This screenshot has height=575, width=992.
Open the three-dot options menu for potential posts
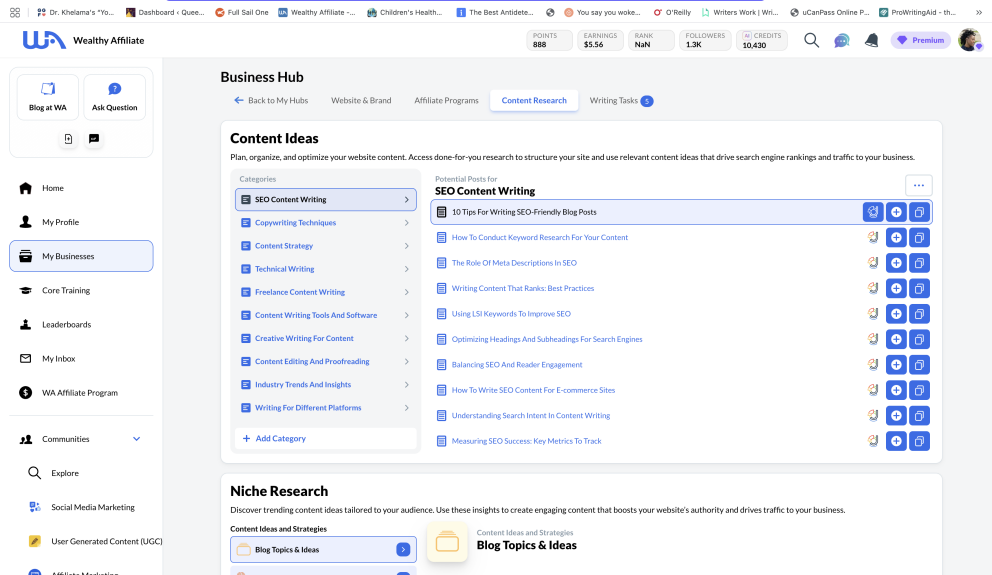click(x=919, y=185)
